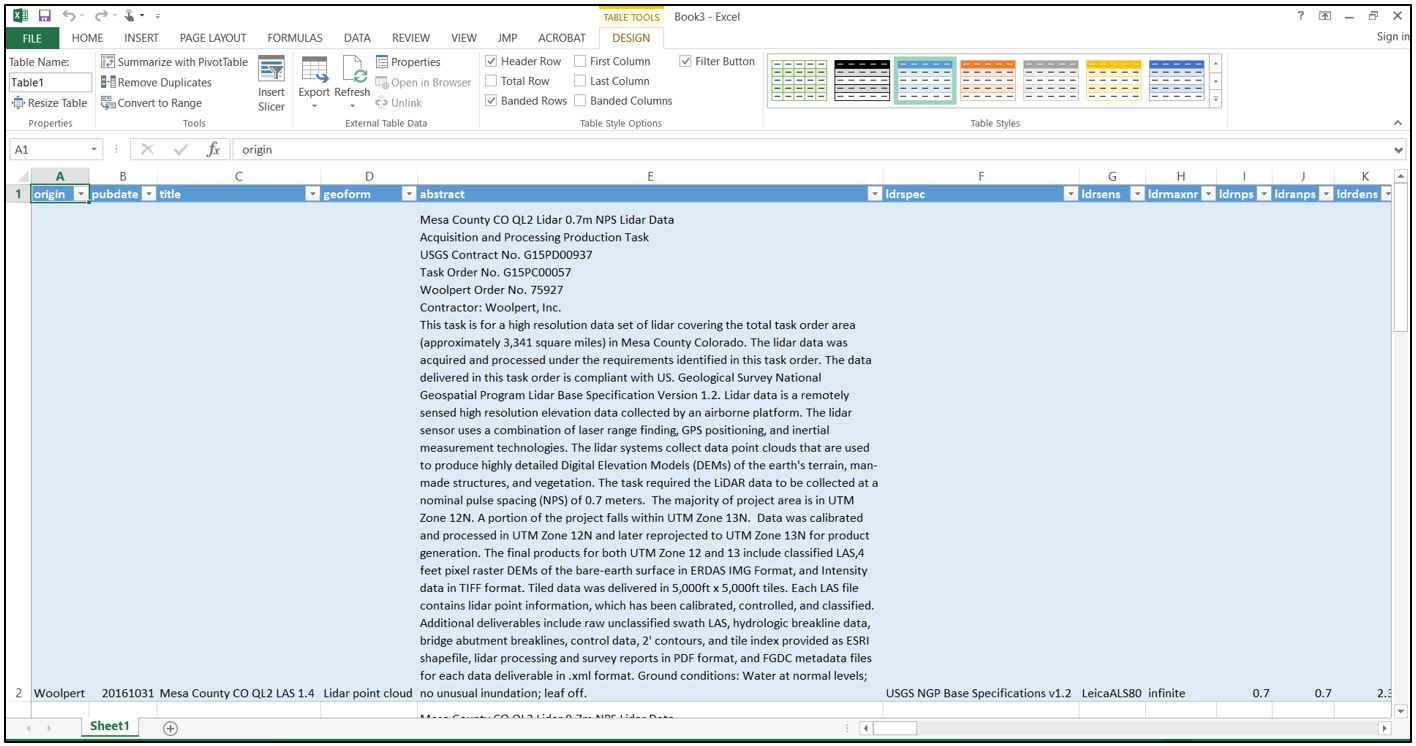Switch to the FORMULAS ribbon tab
This screenshot has height=746, width=1416.
294,38
